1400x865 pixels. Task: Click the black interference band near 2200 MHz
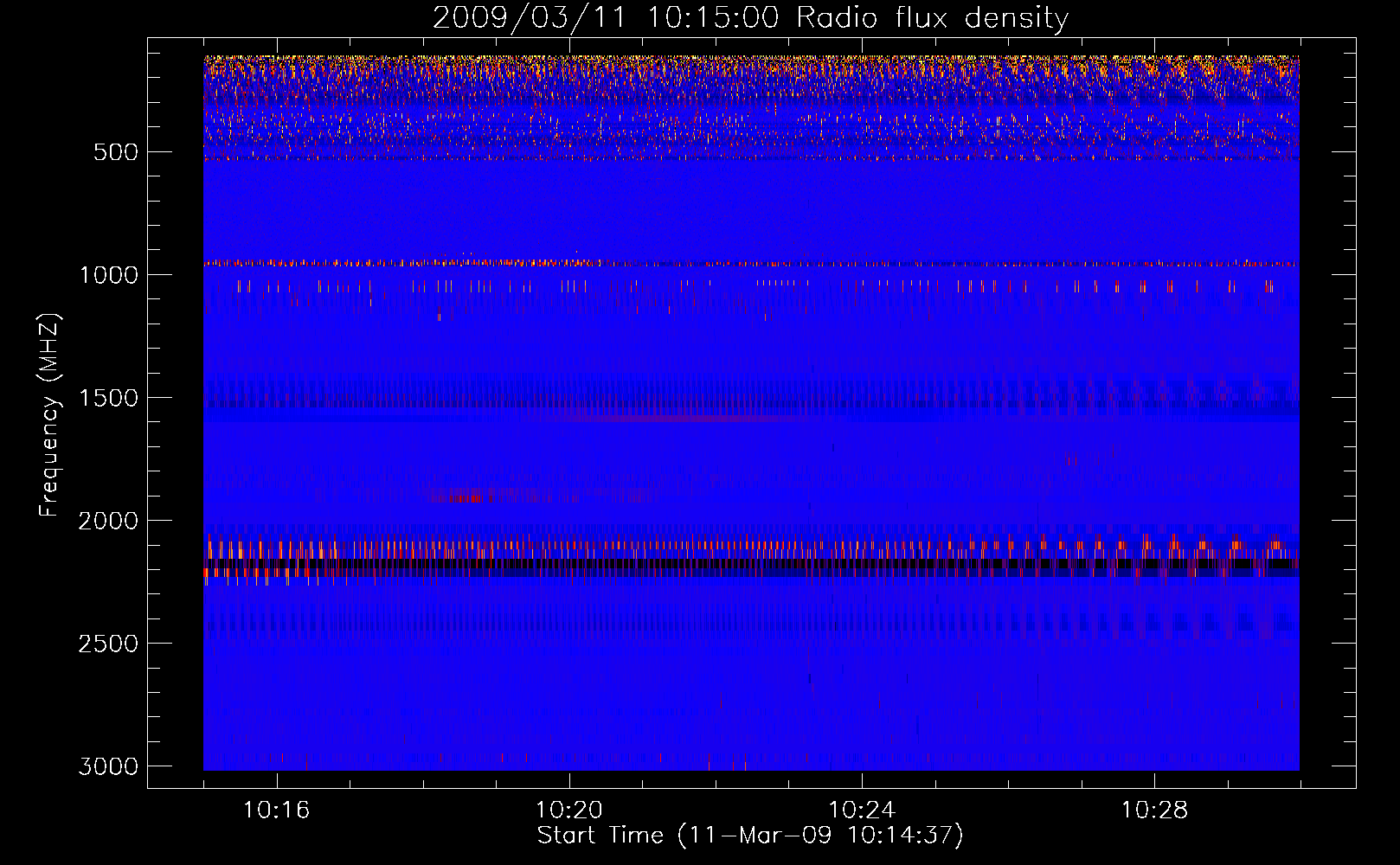pos(751,564)
